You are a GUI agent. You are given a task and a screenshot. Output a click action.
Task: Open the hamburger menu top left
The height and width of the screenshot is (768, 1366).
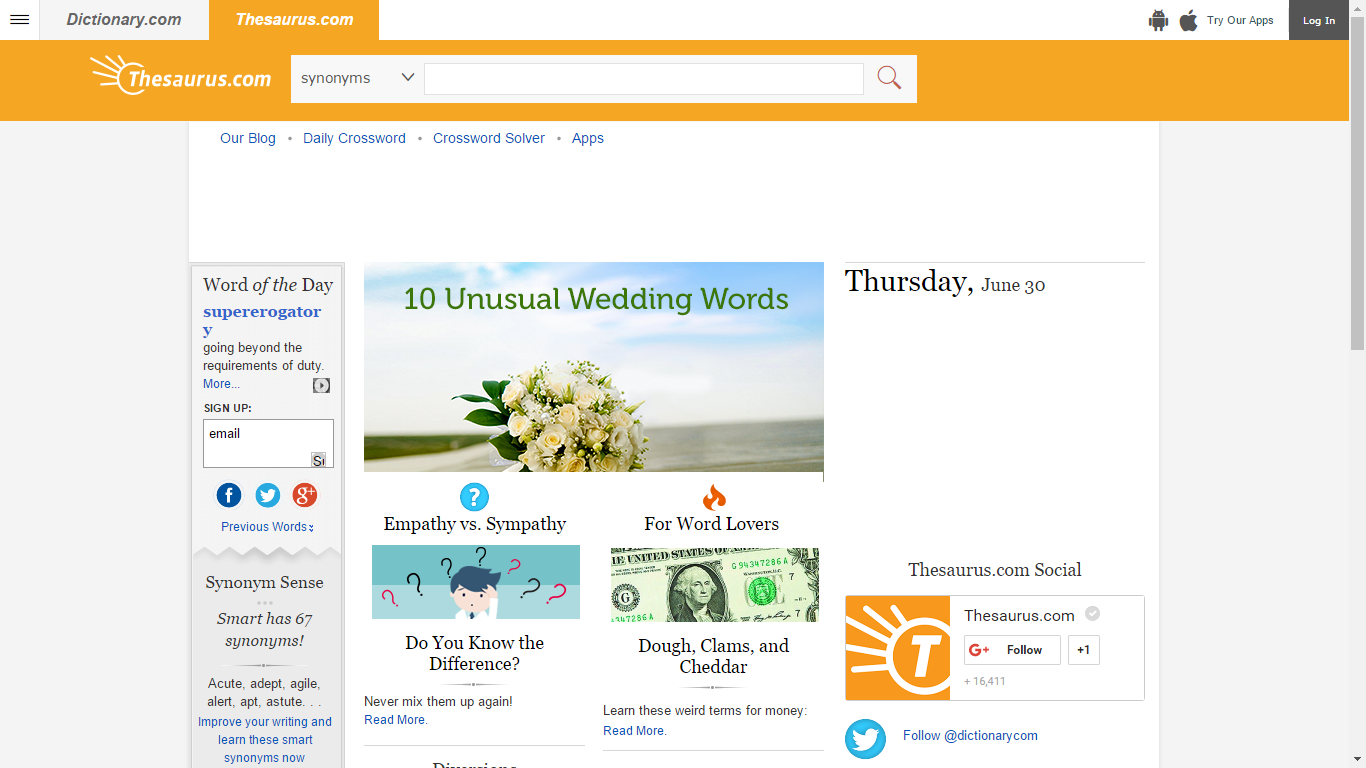(x=19, y=19)
